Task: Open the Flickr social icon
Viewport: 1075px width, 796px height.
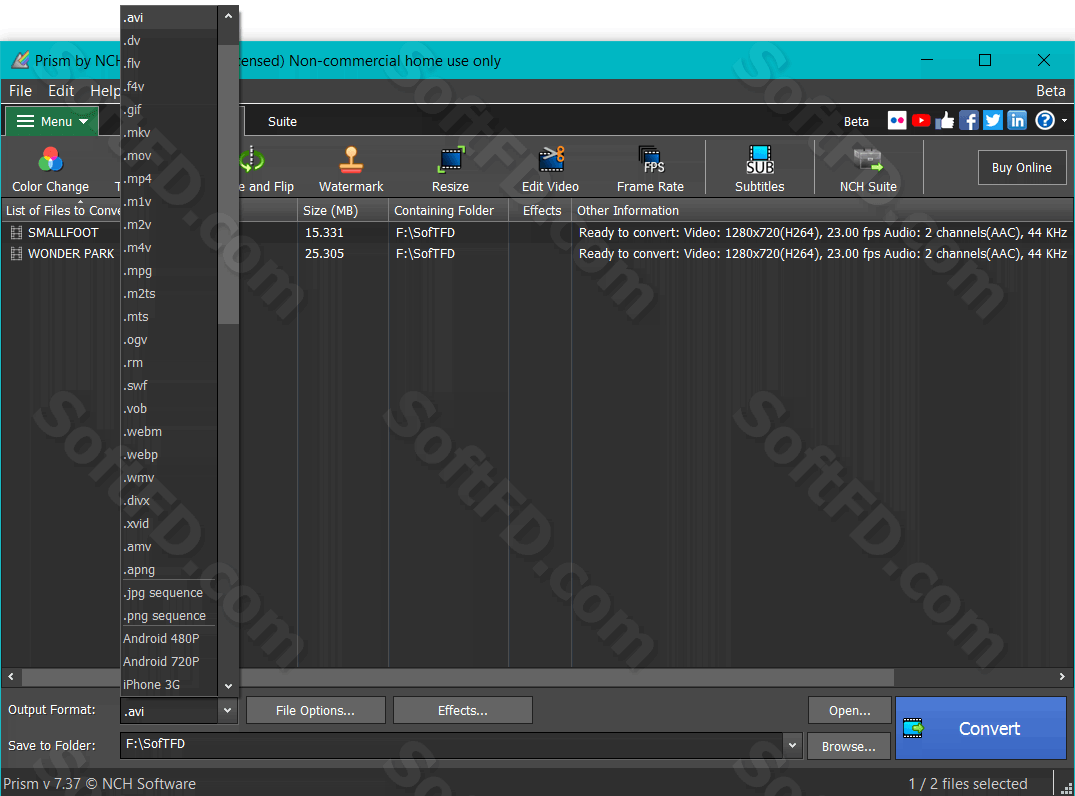Action: click(x=897, y=121)
